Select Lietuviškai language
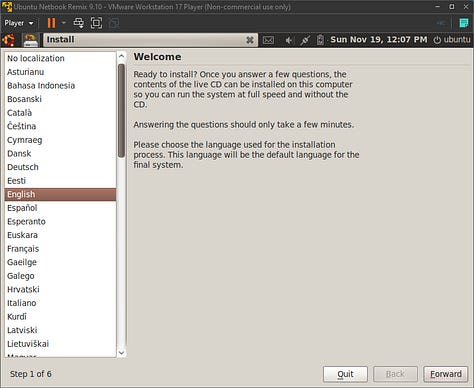 click(60, 344)
